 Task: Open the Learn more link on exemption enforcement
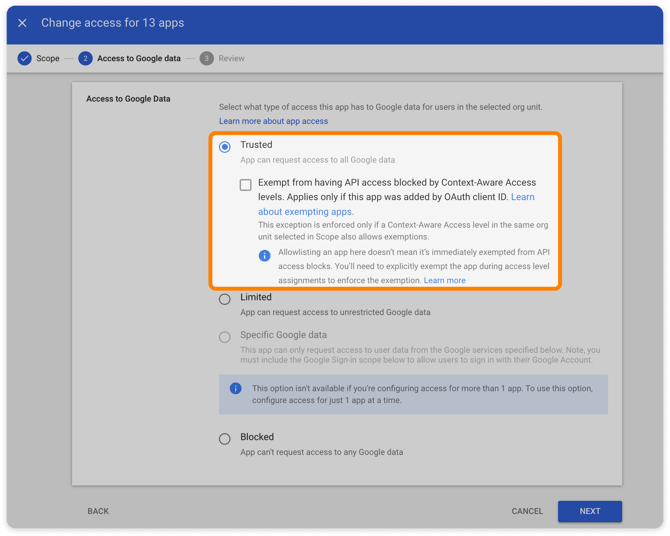coord(444,280)
